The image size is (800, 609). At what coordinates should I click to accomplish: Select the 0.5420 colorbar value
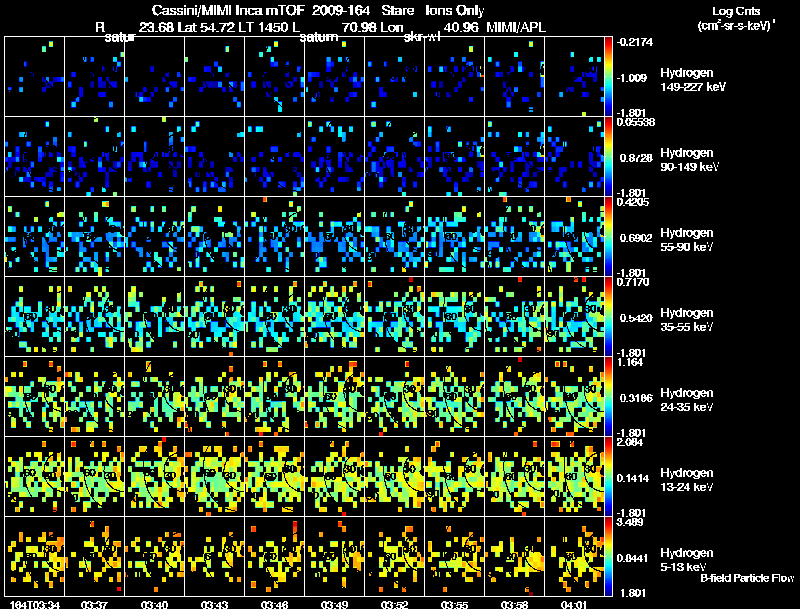[636, 318]
